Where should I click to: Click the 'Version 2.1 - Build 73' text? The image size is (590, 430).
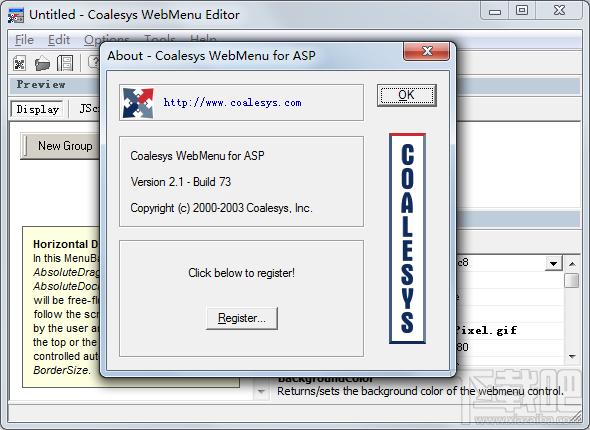(181, 182)
